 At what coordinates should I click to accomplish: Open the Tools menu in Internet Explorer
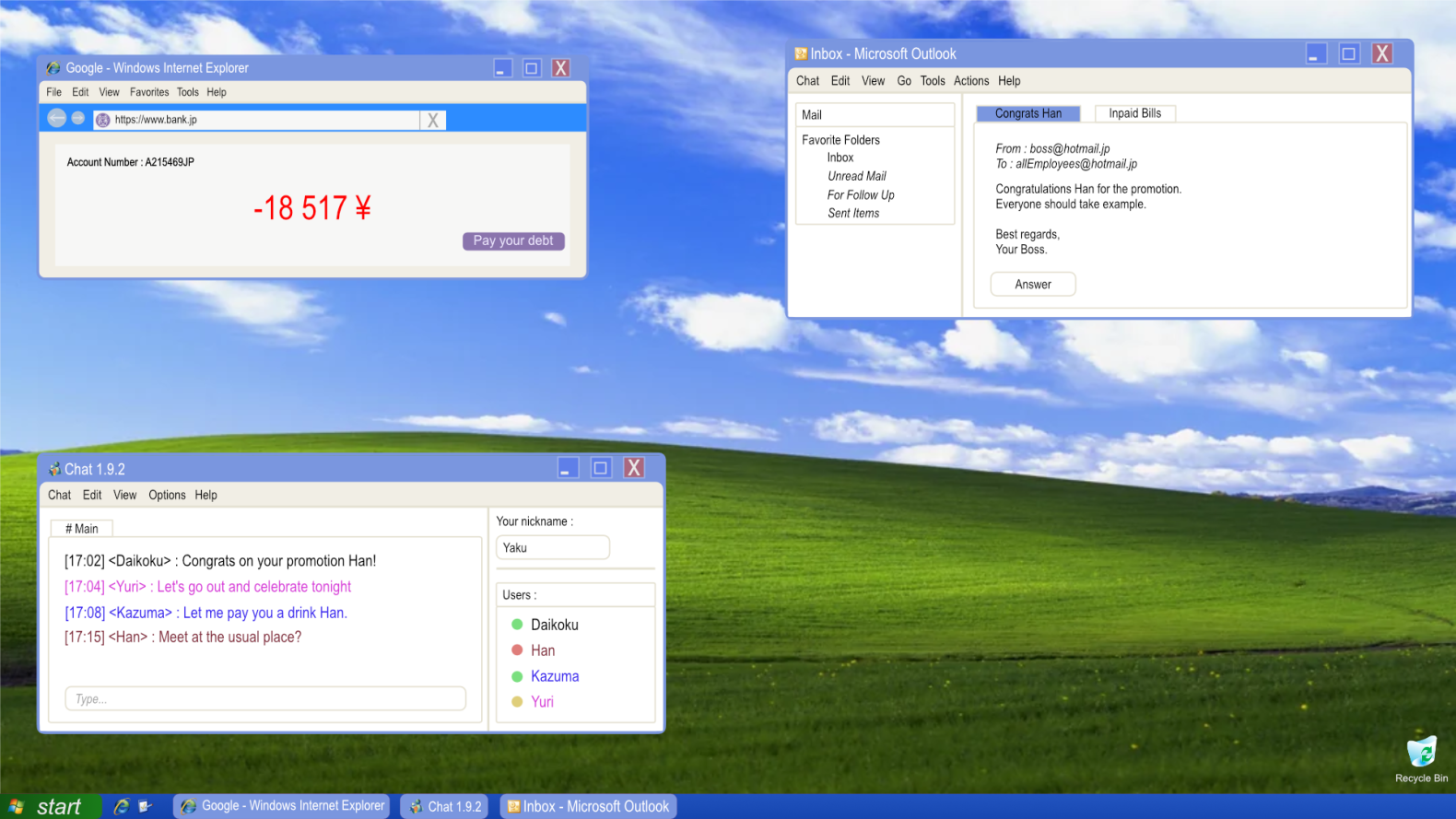188,92
